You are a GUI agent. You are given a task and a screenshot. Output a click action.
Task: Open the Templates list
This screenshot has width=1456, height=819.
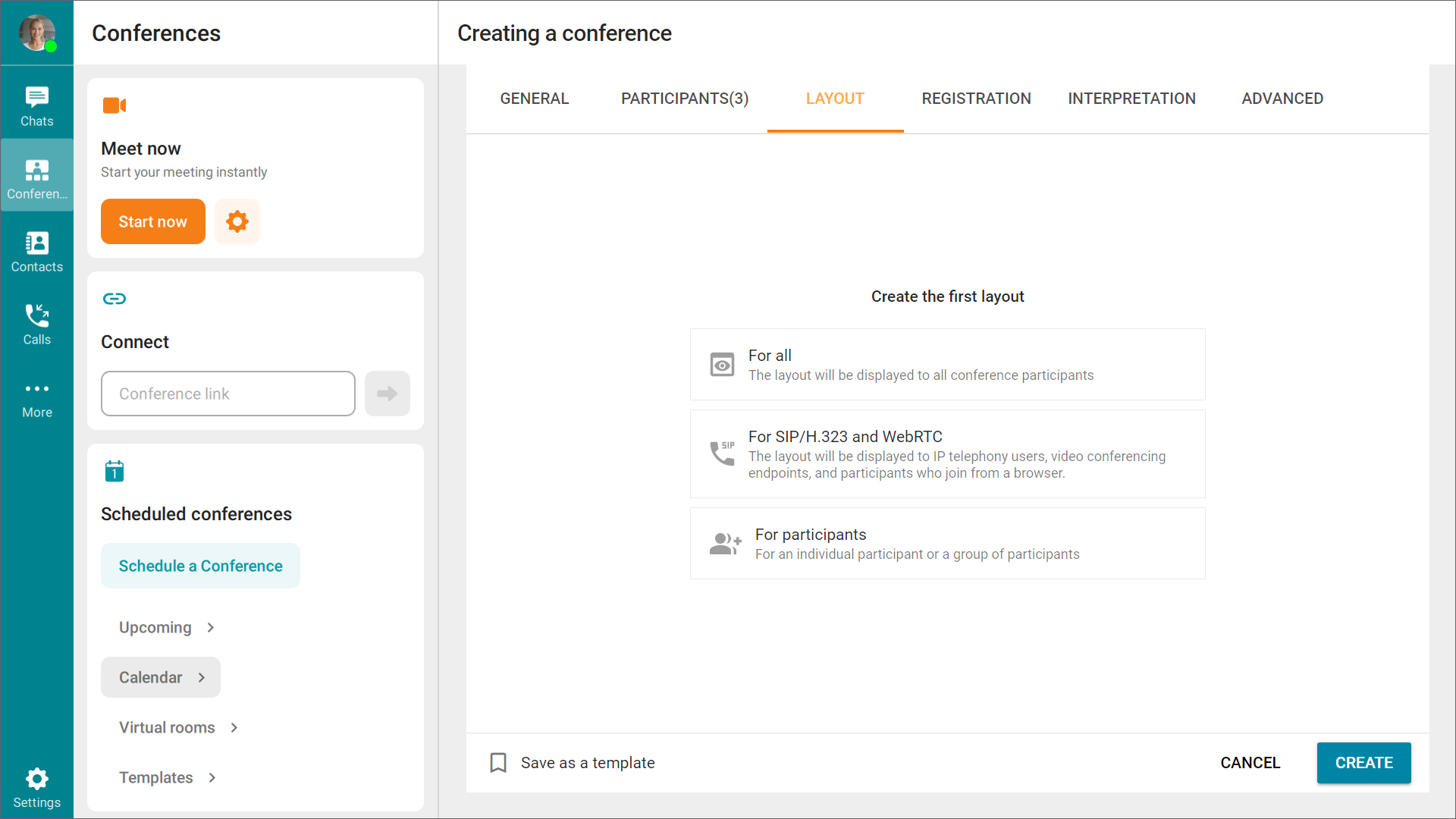click(x=168, y=777)
